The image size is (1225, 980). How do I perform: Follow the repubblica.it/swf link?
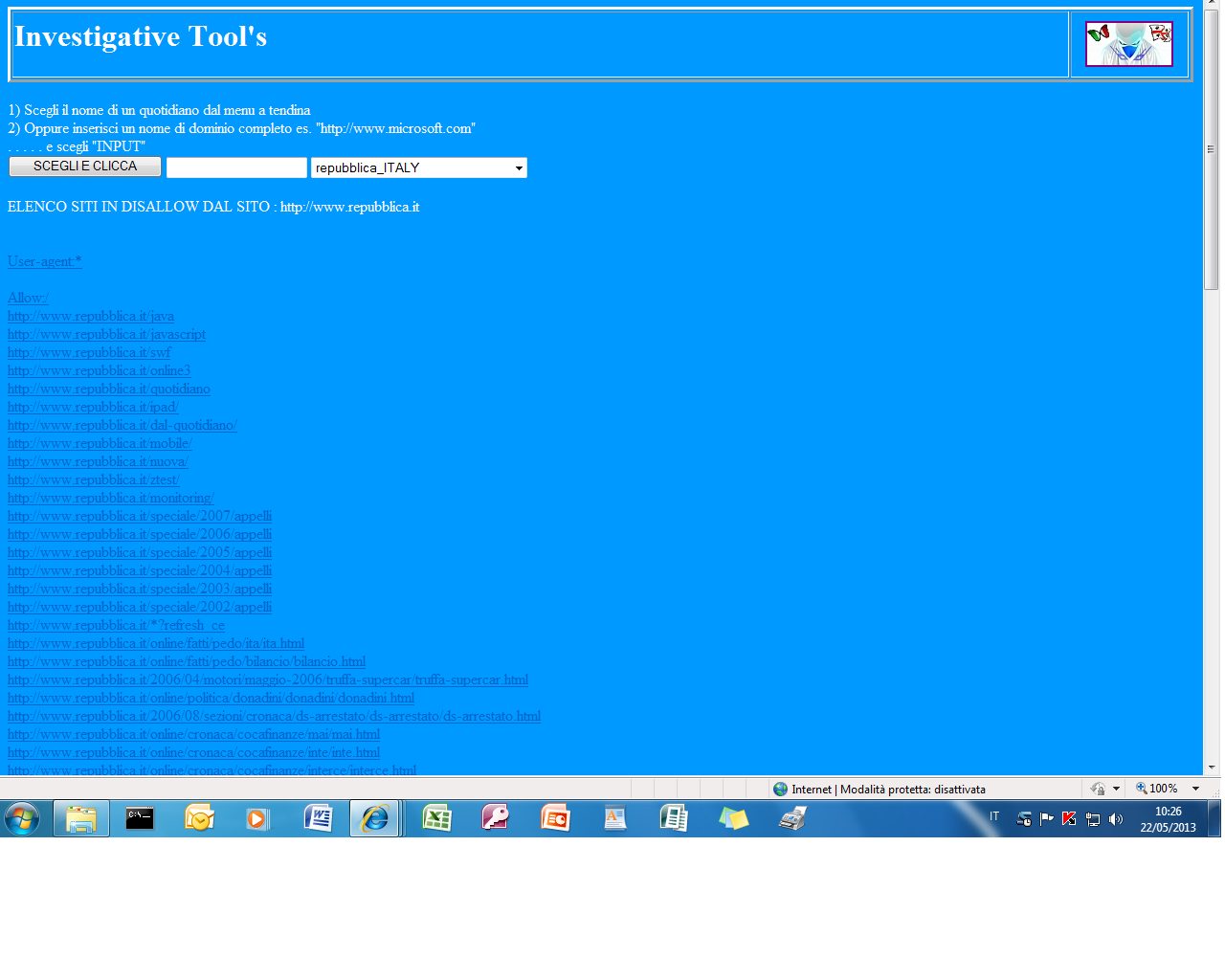[89, 352]
